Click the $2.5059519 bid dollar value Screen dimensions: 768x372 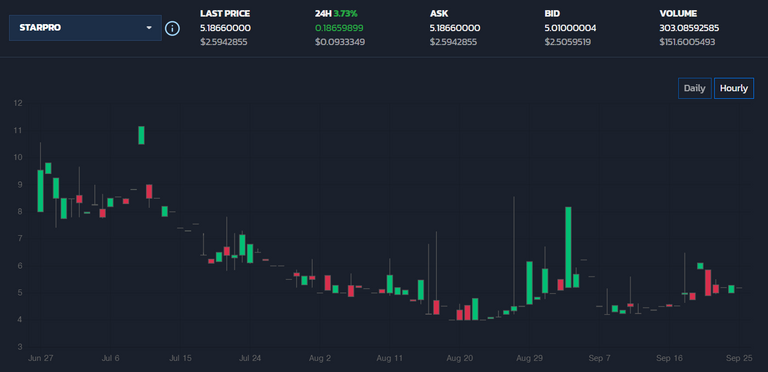point(568,42)
